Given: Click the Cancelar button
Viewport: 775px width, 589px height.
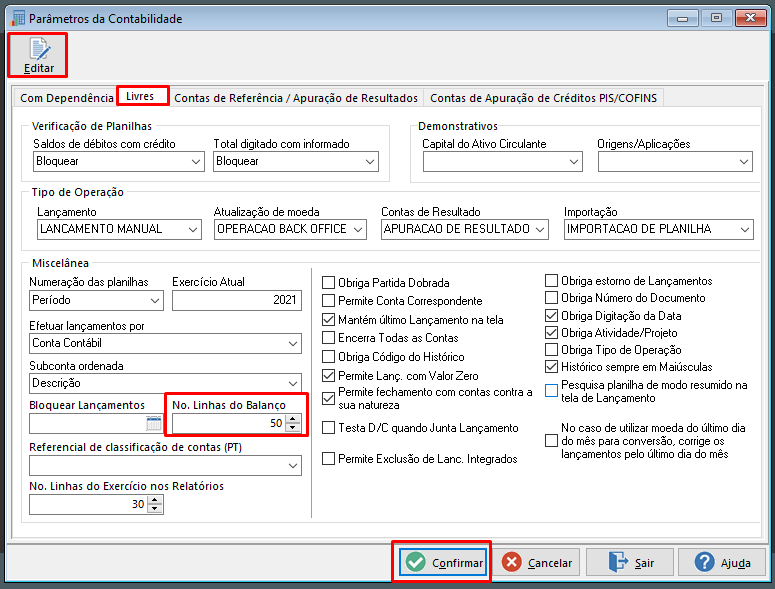Looking at the screenshot, I should [537, 562].
